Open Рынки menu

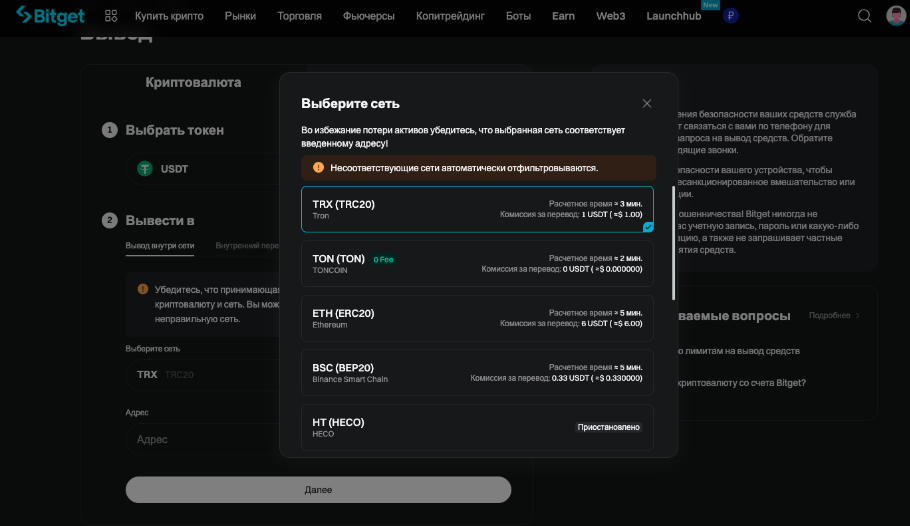[x=240, y=16]
